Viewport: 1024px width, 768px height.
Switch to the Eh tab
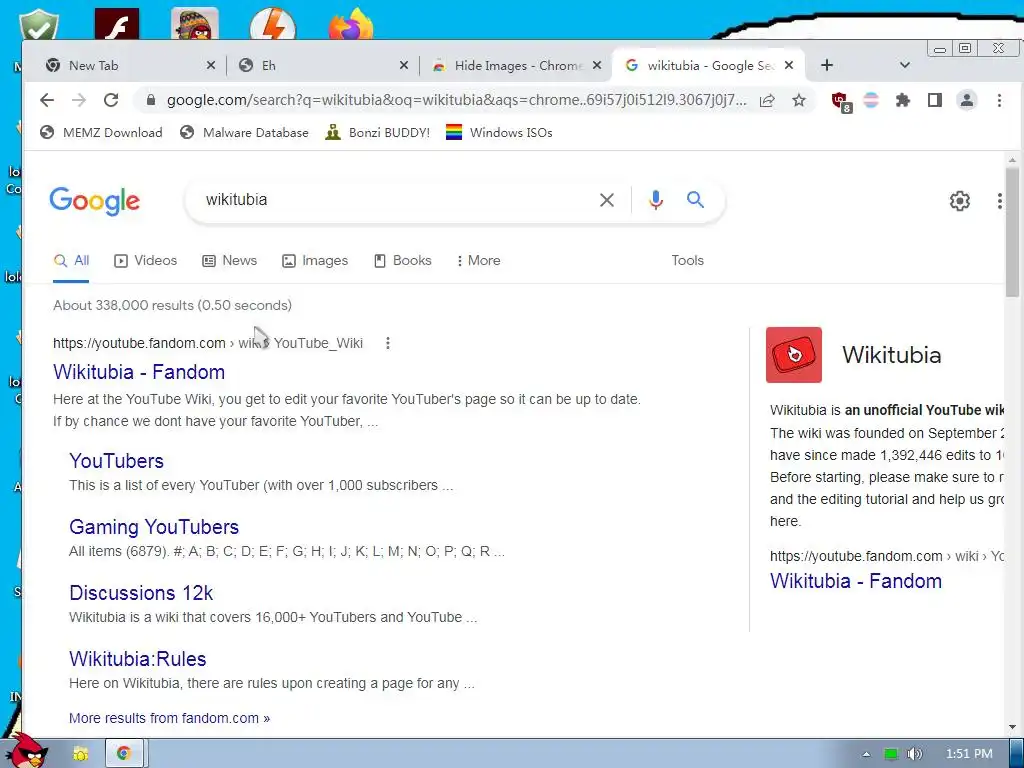tap(320, 65)
